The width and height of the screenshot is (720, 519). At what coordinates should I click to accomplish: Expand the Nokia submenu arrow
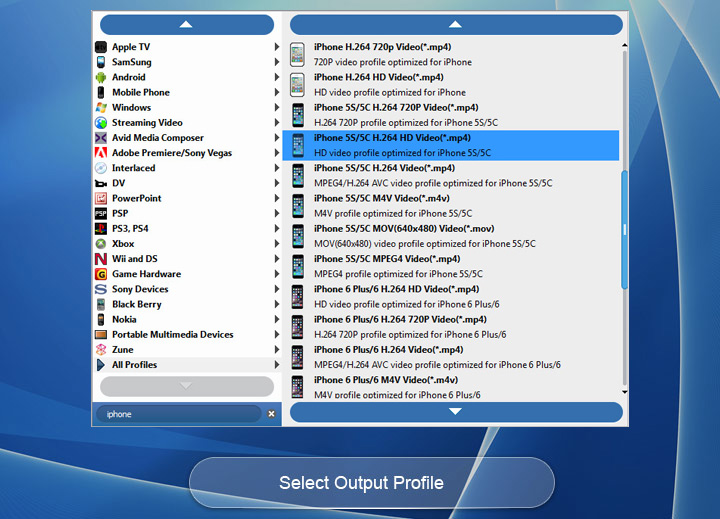pos(276,319)
